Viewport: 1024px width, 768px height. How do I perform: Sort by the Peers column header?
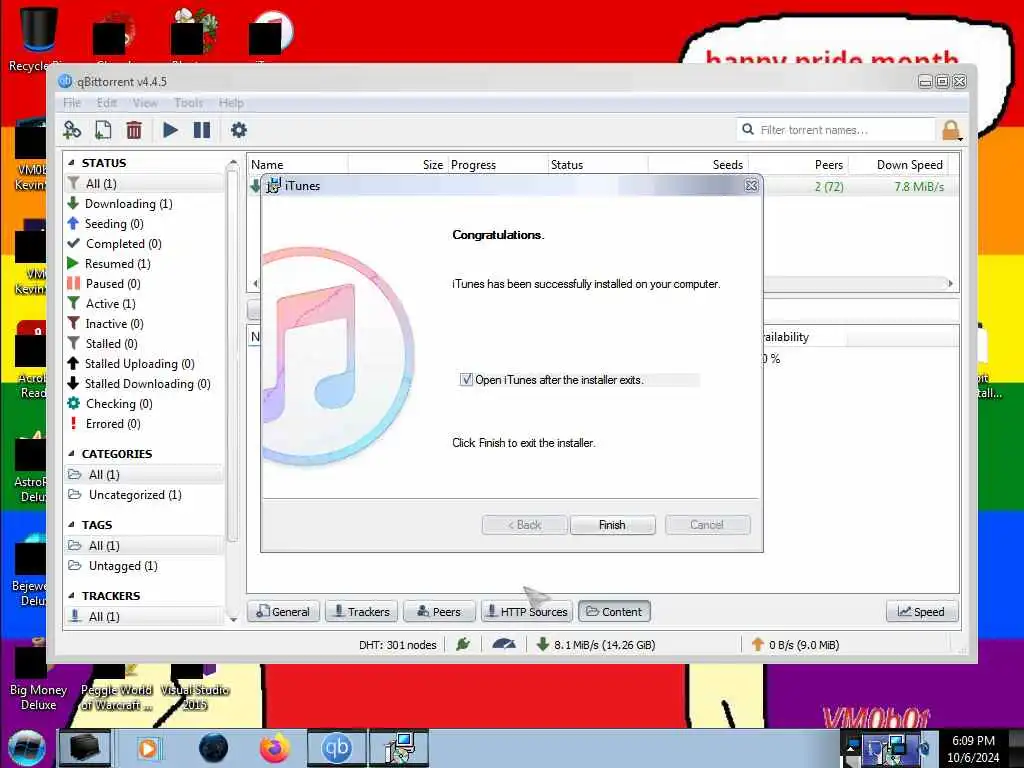pyautogui.click(x=799, y=165)
